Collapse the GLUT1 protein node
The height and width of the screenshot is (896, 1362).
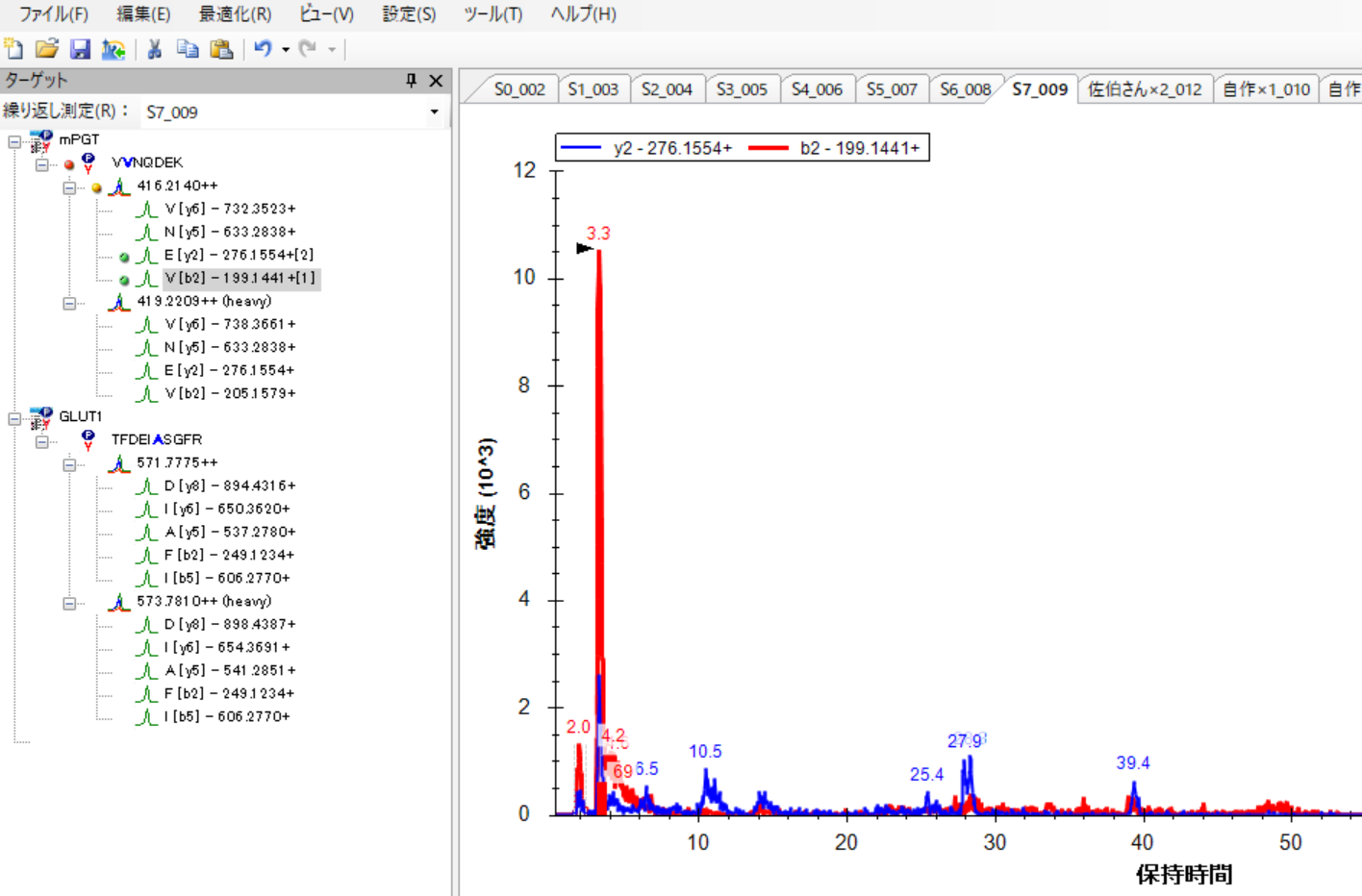tap(14, 418)
